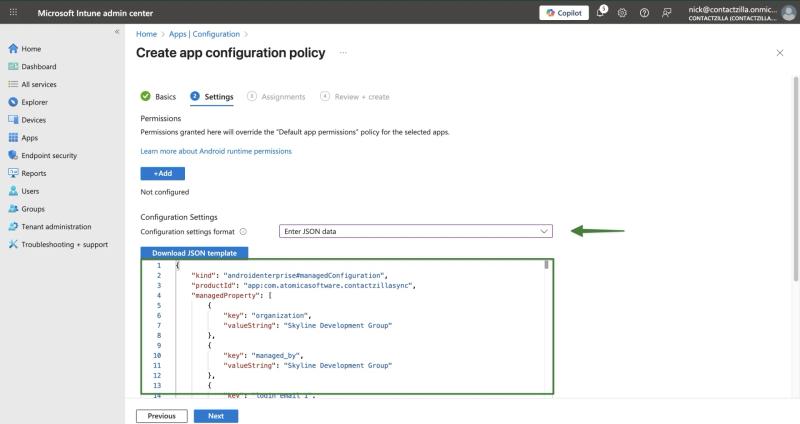Click the Users icon in sidebar
The height and width of the screenshot is (424, 800).
(13, 191)
